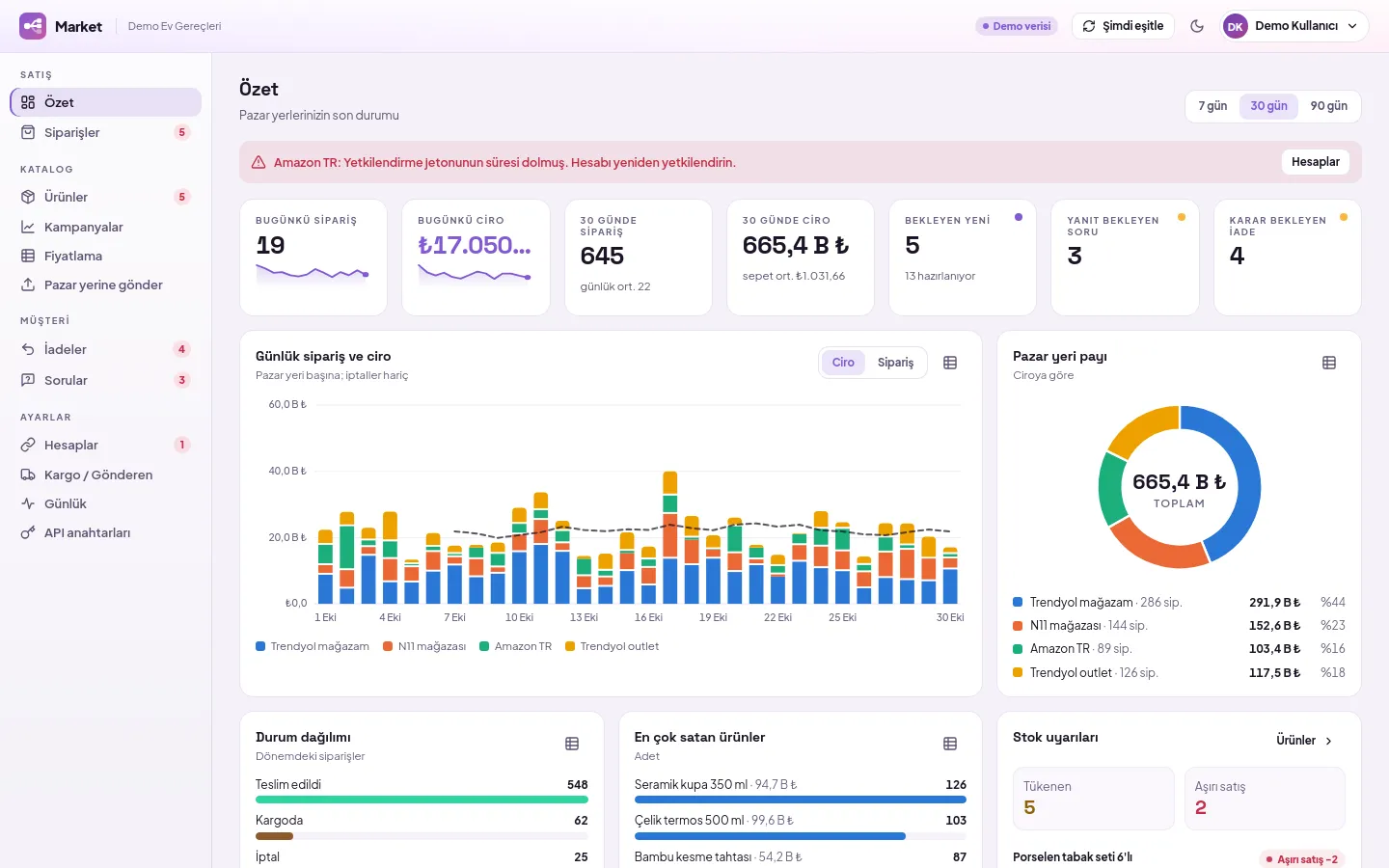1389x868 pixels.
Task: Switch chart to Sipariş view
Action: 895,363
